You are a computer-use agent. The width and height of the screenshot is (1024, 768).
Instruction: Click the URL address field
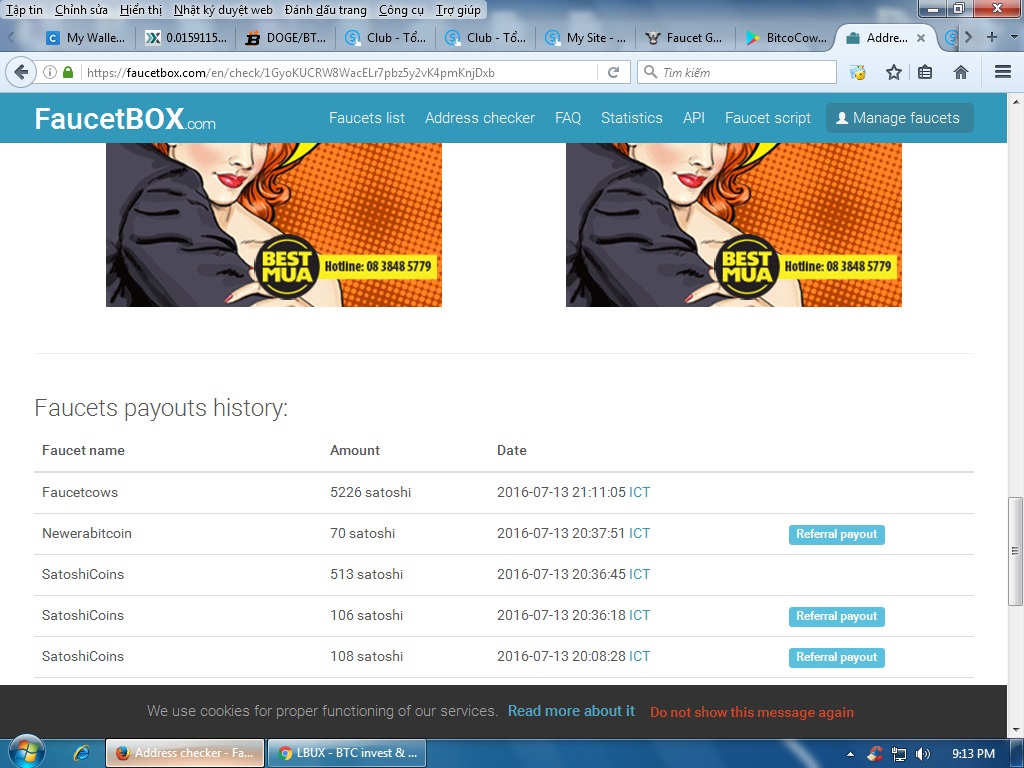click(x=340, y=72)
